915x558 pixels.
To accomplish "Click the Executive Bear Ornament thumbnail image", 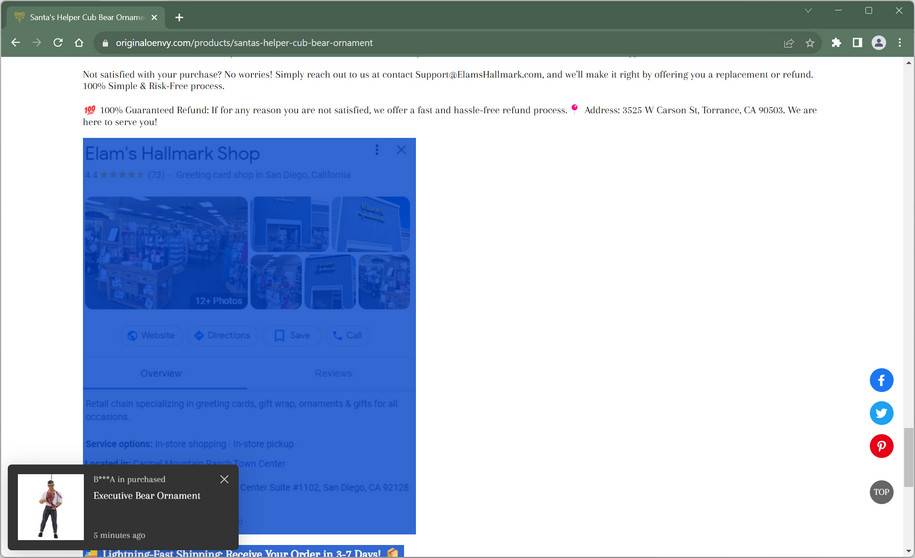I will pyautogui.click(x=50, y=507).
